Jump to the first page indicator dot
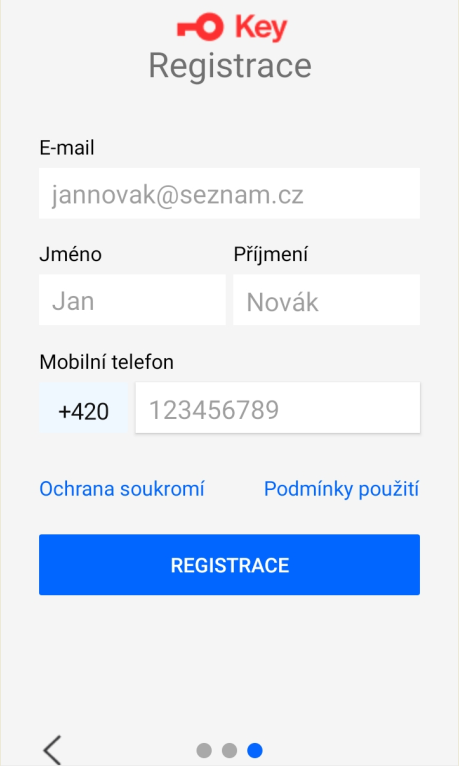459x766 pixels. (204, 750)
